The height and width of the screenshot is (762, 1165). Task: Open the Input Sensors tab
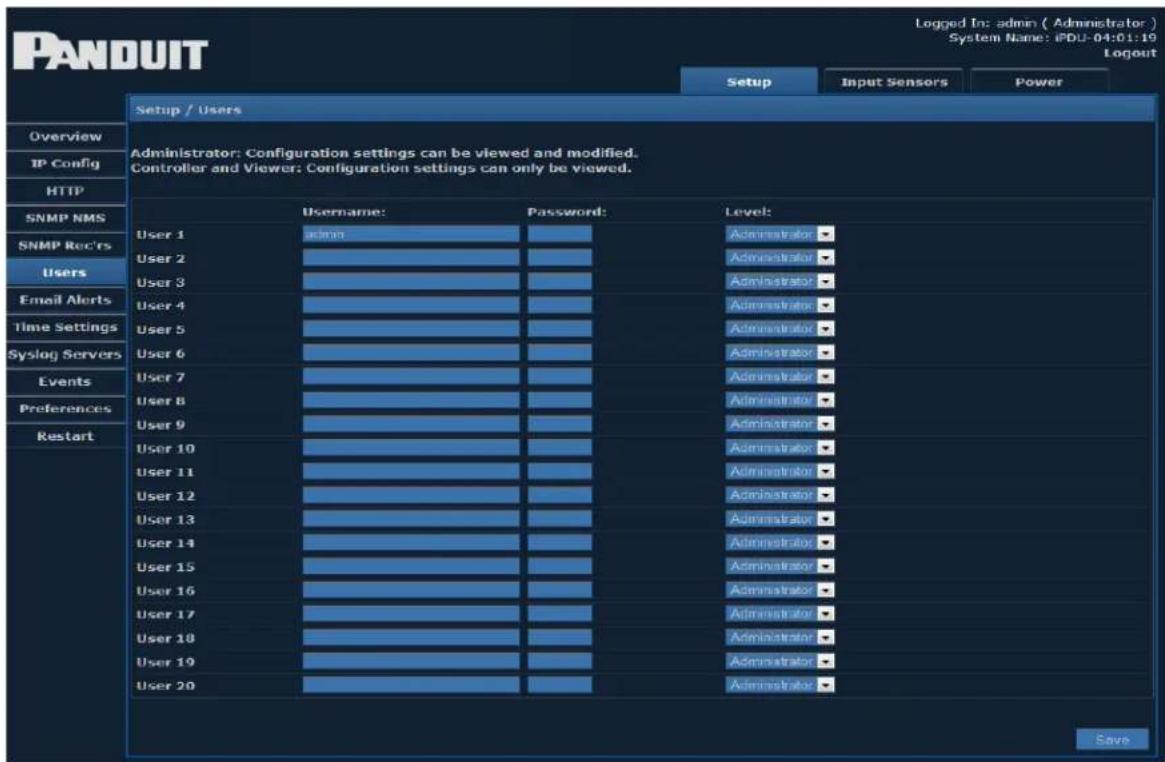coord(894,82)
